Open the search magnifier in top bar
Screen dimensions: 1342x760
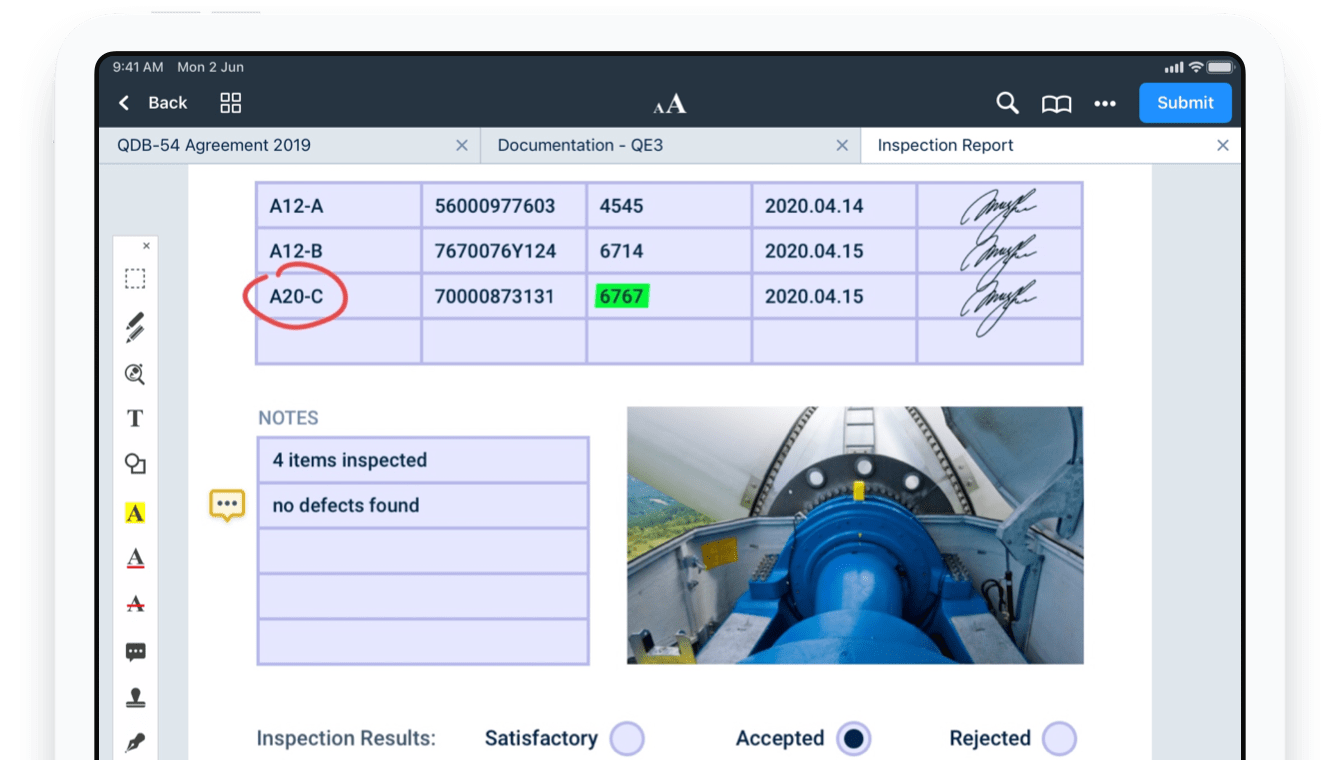point(1007,103)
